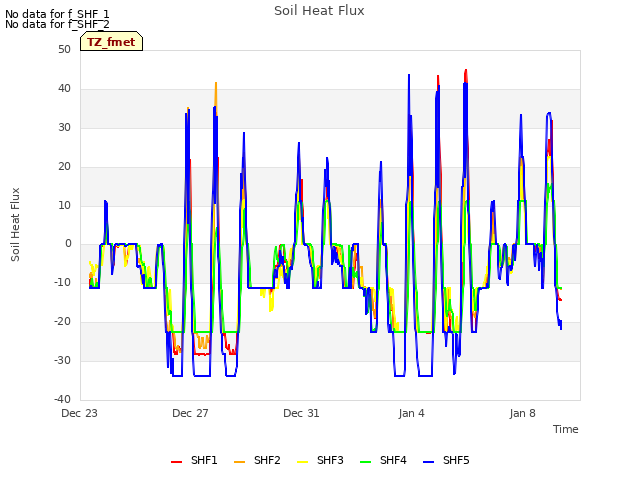Viewport: 640px width, 480px height.
Task: Click the 'No data for f_SHF_1' message
Action: pos(57,14)
